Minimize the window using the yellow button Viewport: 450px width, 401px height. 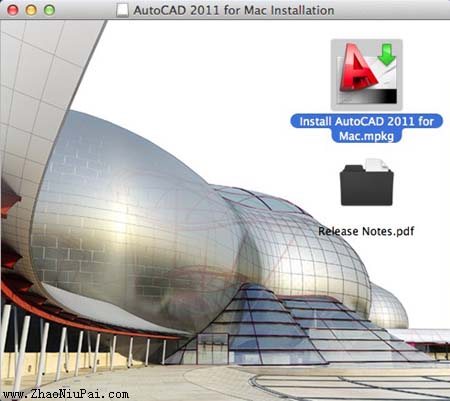click(x=31, y=10)
